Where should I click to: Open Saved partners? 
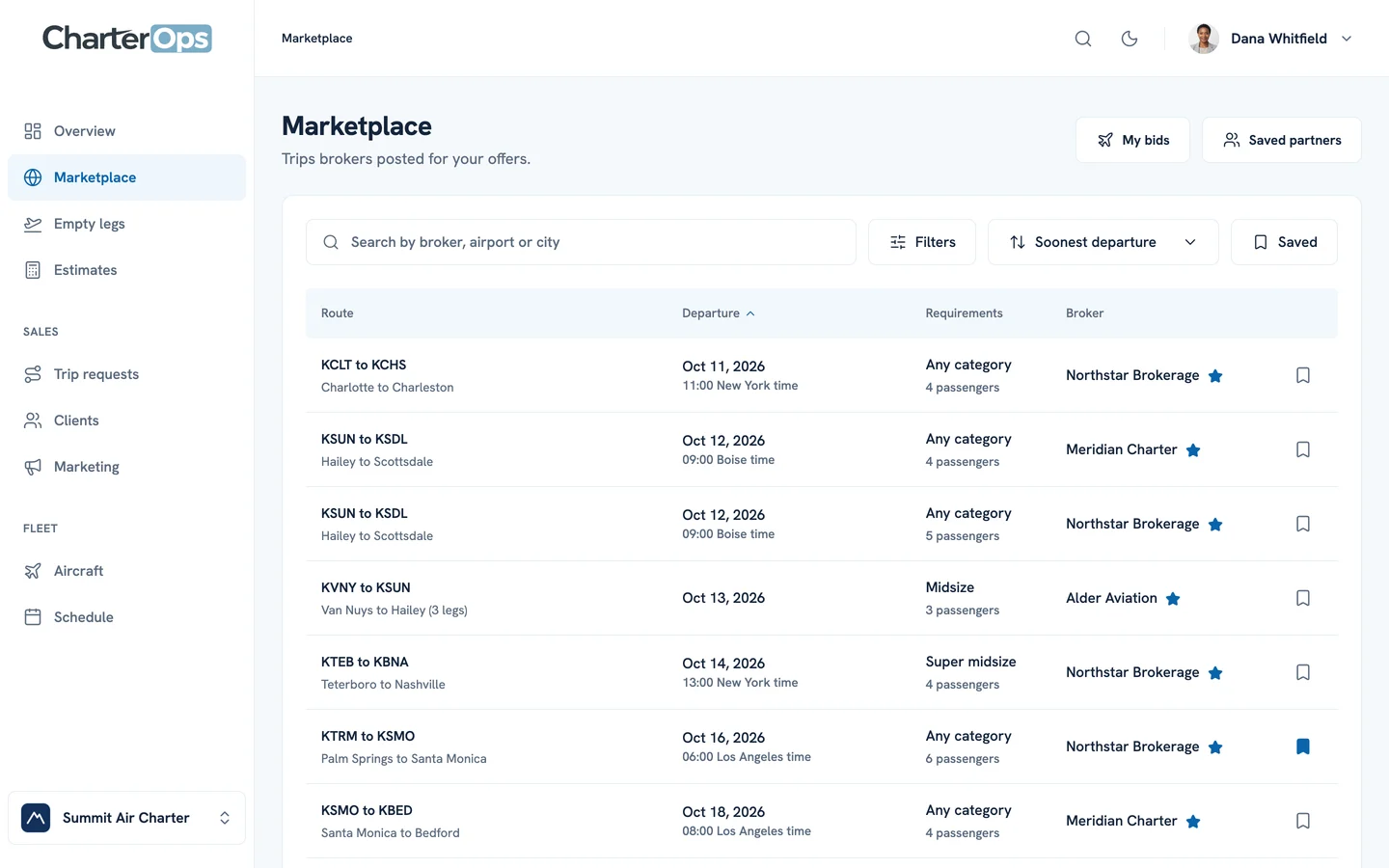pos(1281,140)
